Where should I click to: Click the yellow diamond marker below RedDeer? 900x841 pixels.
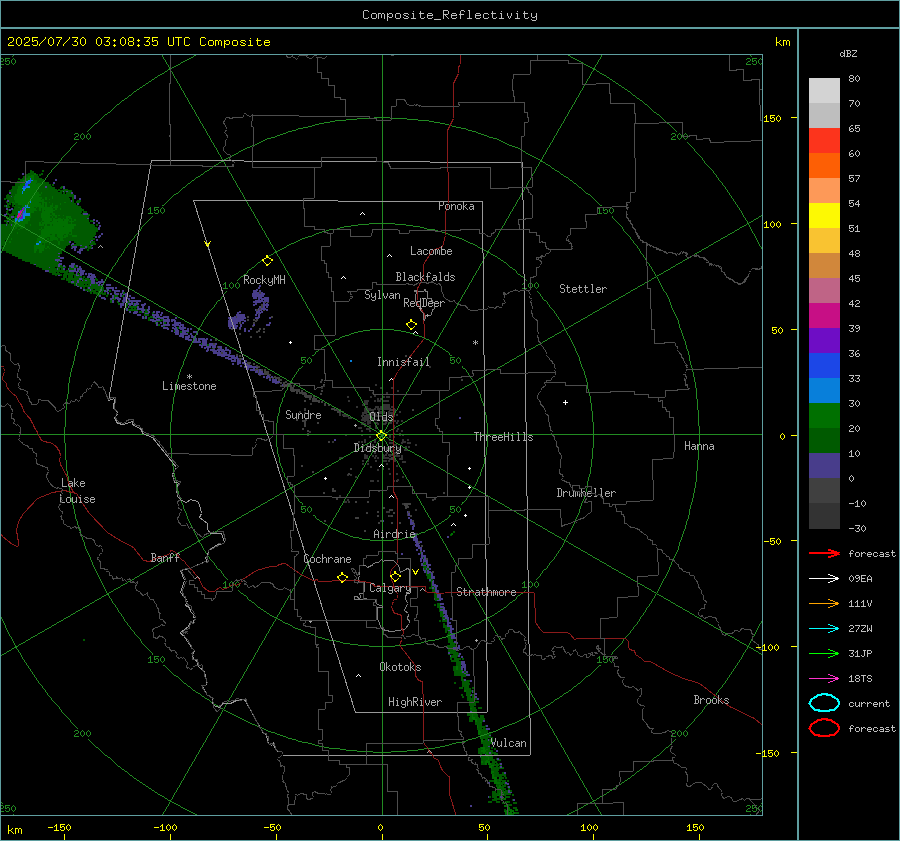pos(412,325)
